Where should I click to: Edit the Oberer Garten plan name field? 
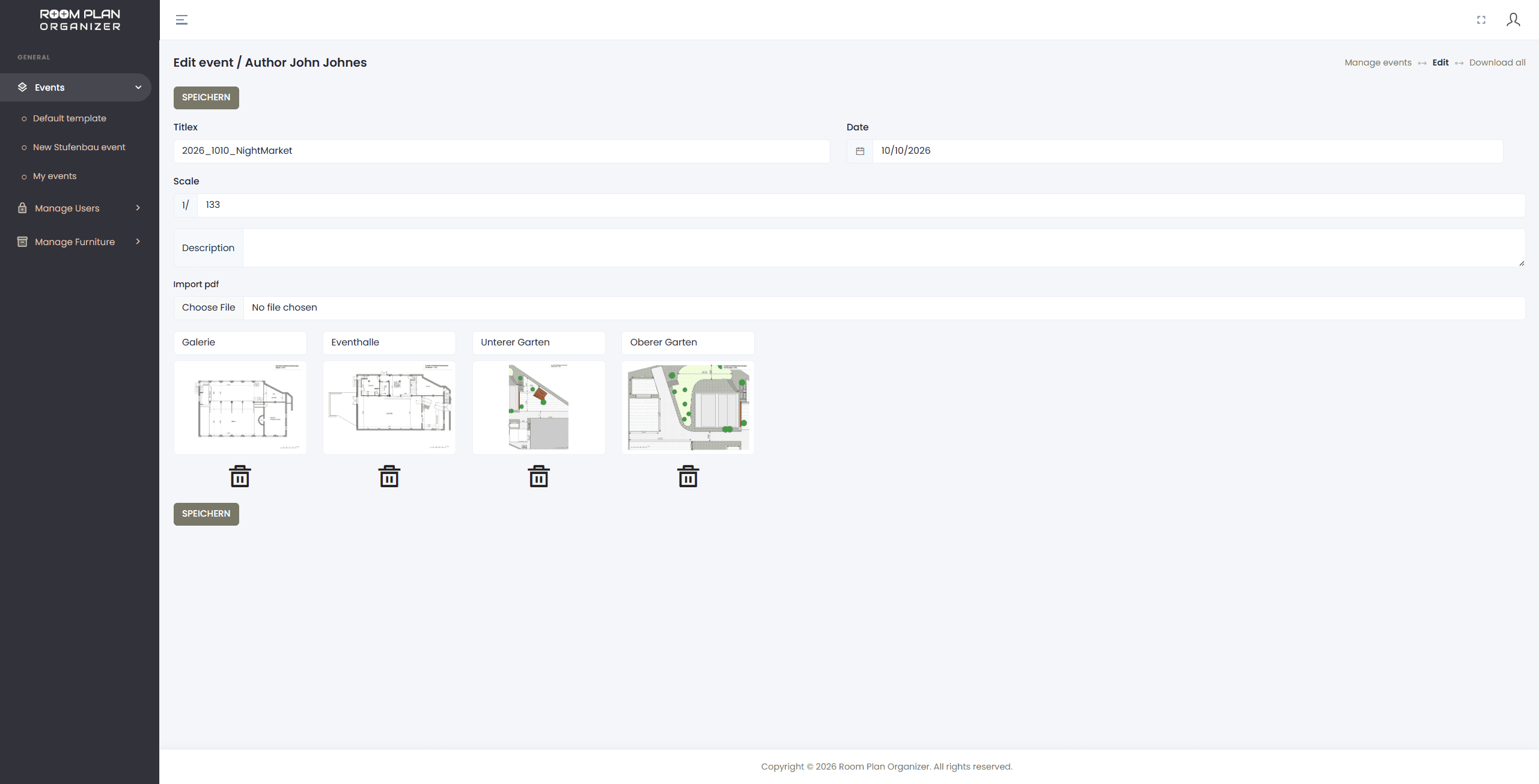[688, 342]
